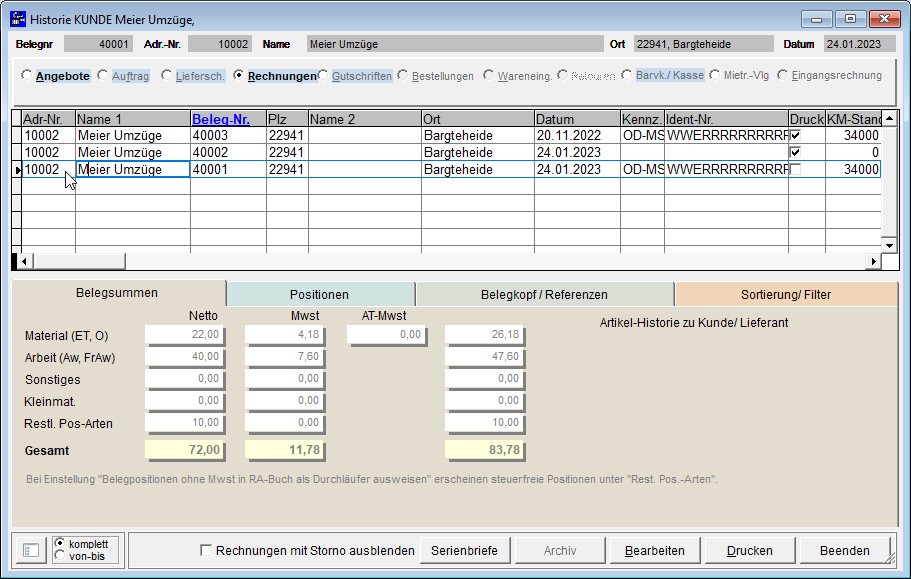The image size is (911, 579).
Task: Click the Ort column header
Action: [x=478, y=119]
